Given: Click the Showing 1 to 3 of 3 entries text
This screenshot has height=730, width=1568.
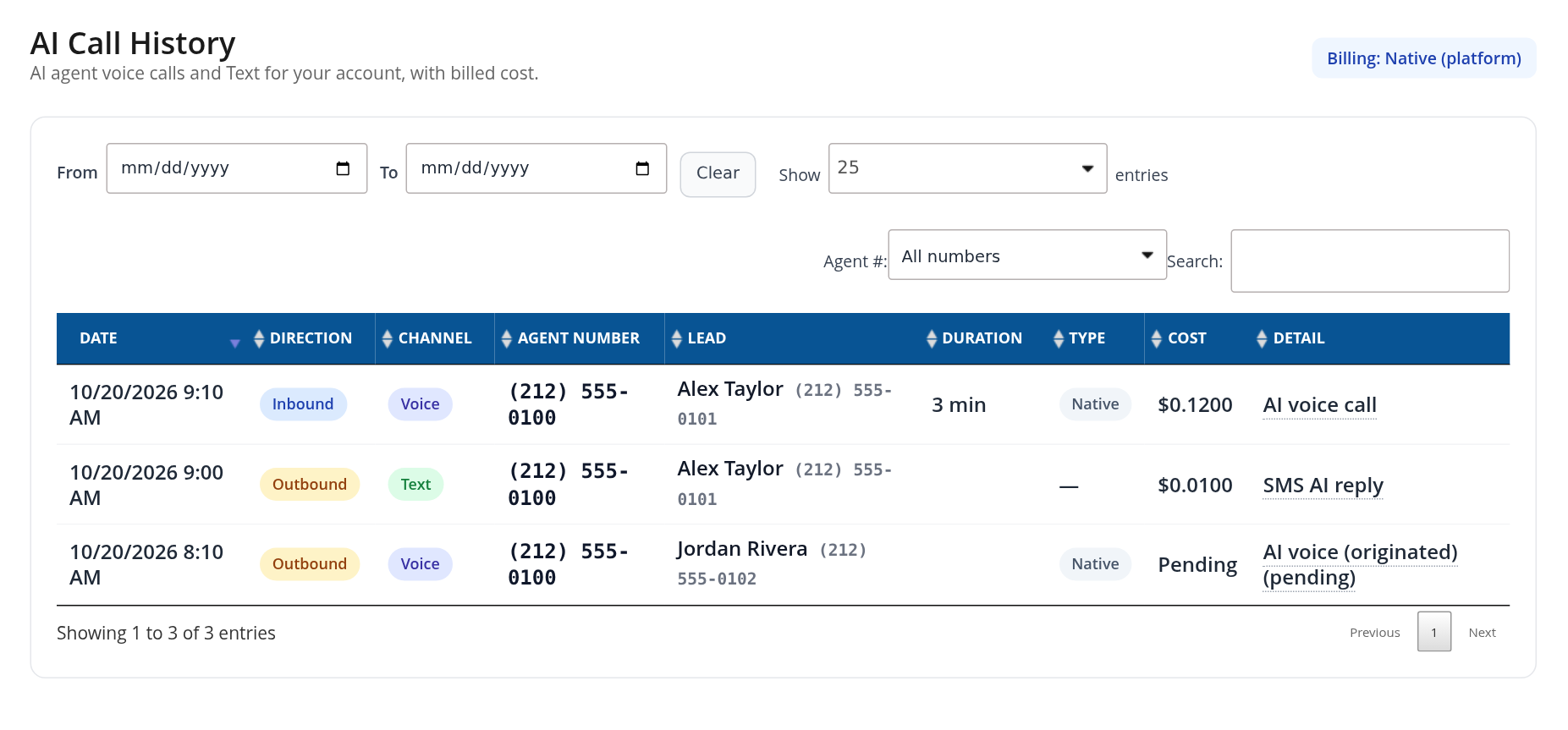Looking at the screenshot, I should point(166,634).
